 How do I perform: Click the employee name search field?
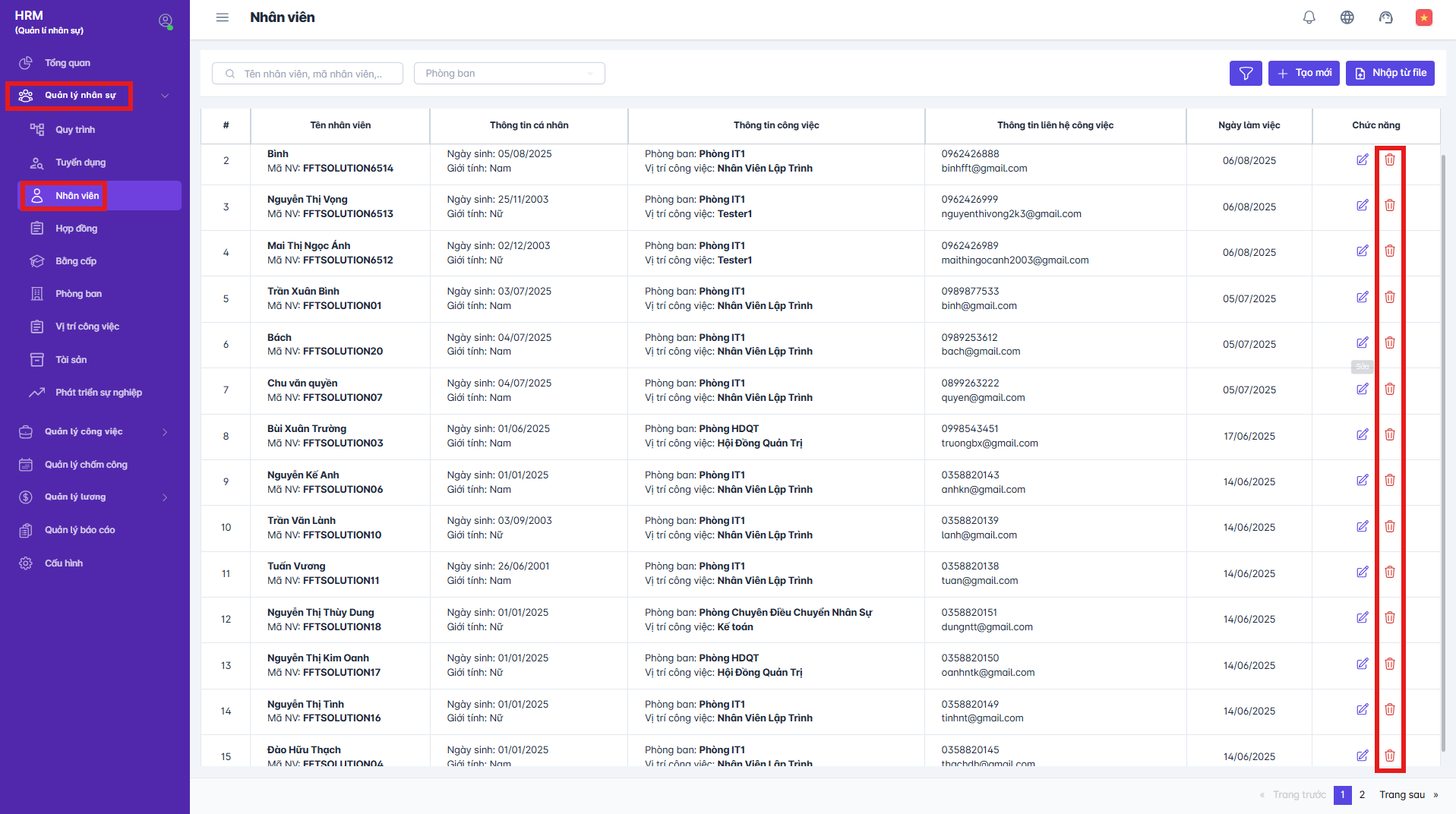[x=311, y=74]
